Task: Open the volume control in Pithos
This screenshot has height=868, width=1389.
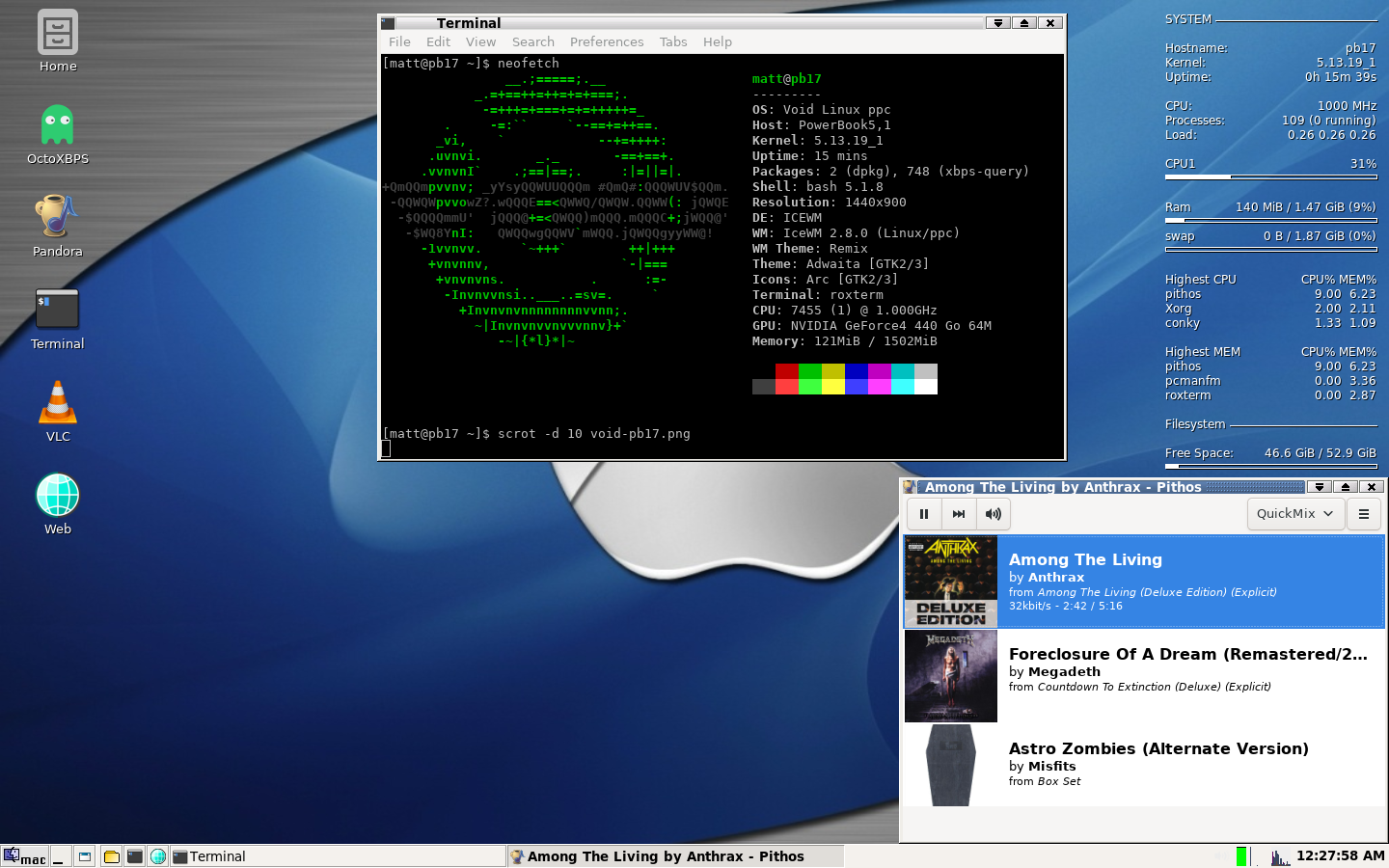Action: [994, 514]
